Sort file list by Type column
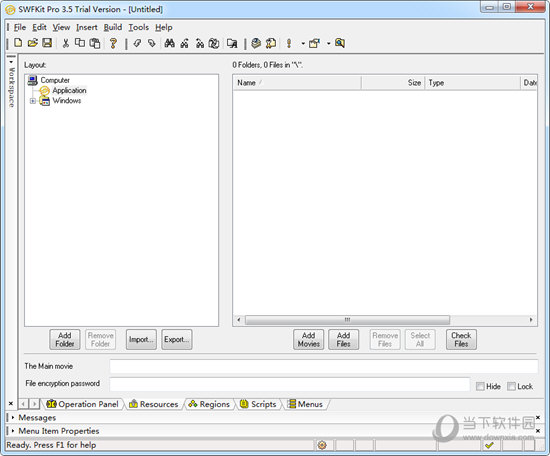 472,83
